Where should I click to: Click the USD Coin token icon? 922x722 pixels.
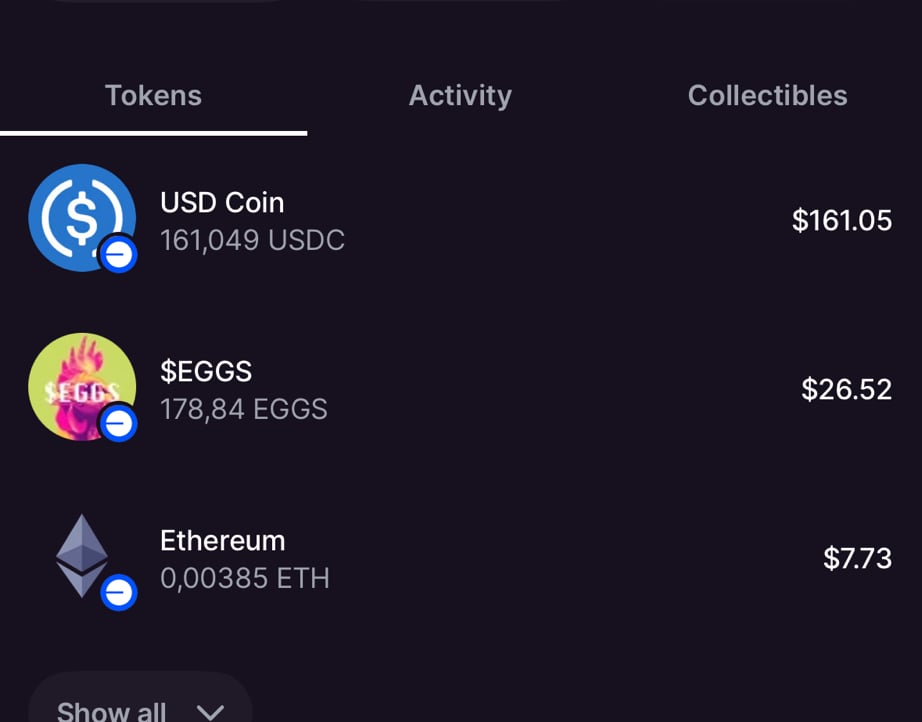(80, 216)
